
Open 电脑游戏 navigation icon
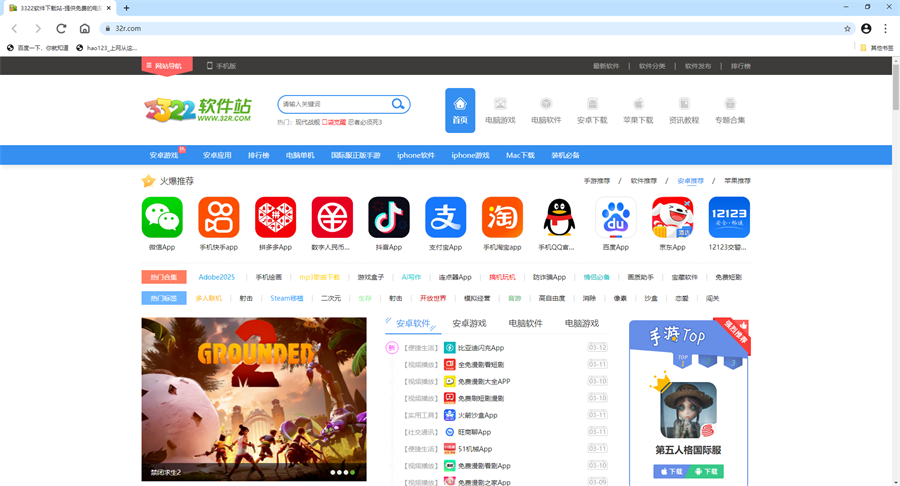[501, 110]
